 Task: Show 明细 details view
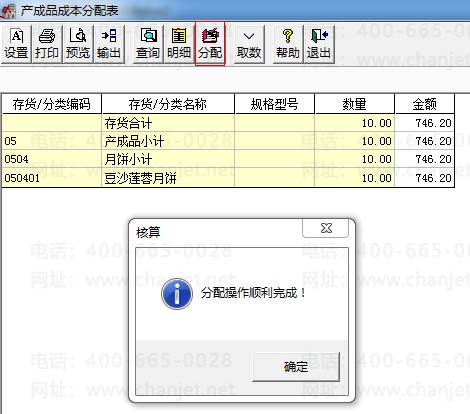(x=179, y=44)
